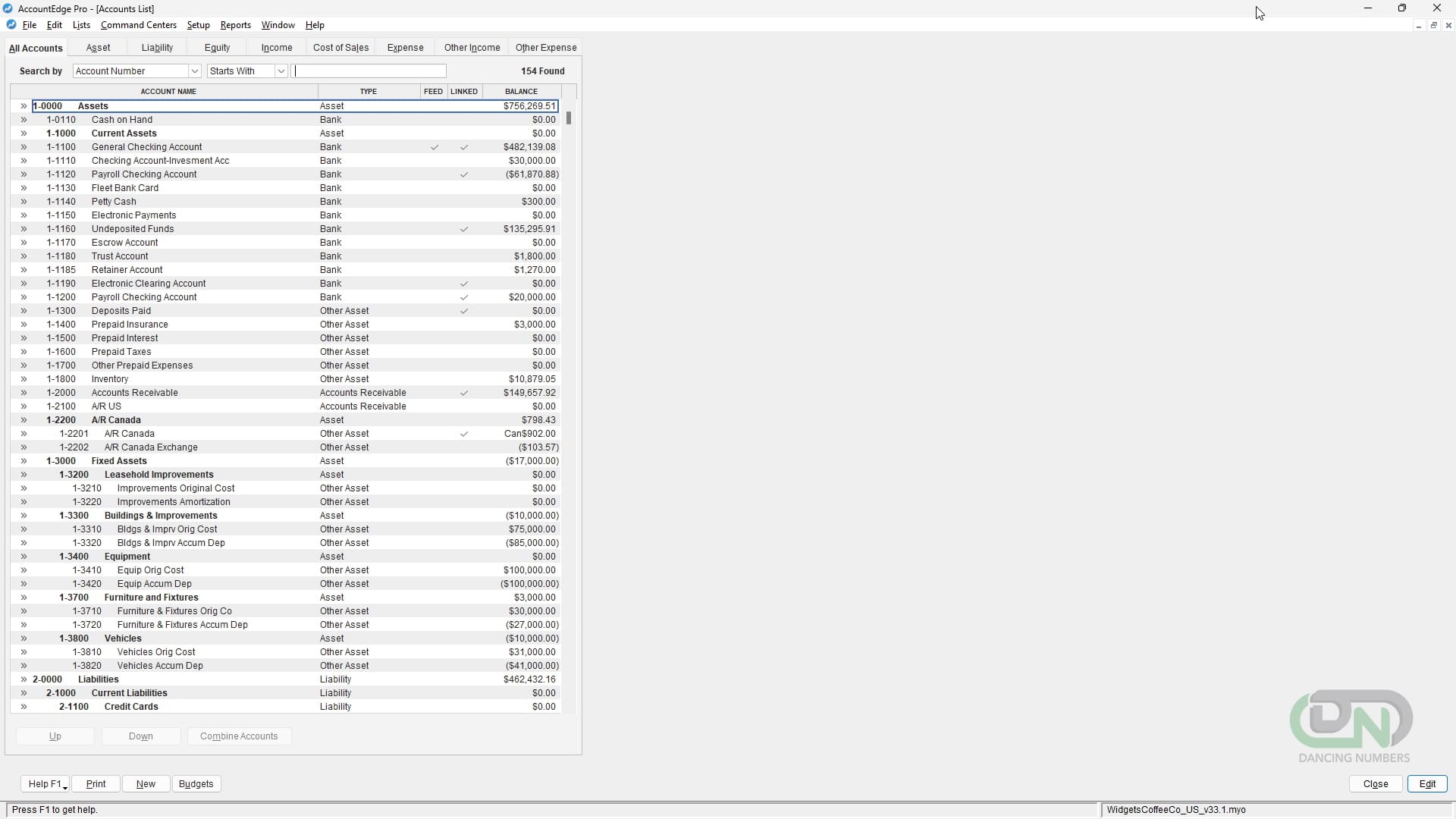1456x819 pixels.
Task: Click the detail arrow beside Escrow Account
Action: (24, 242)
